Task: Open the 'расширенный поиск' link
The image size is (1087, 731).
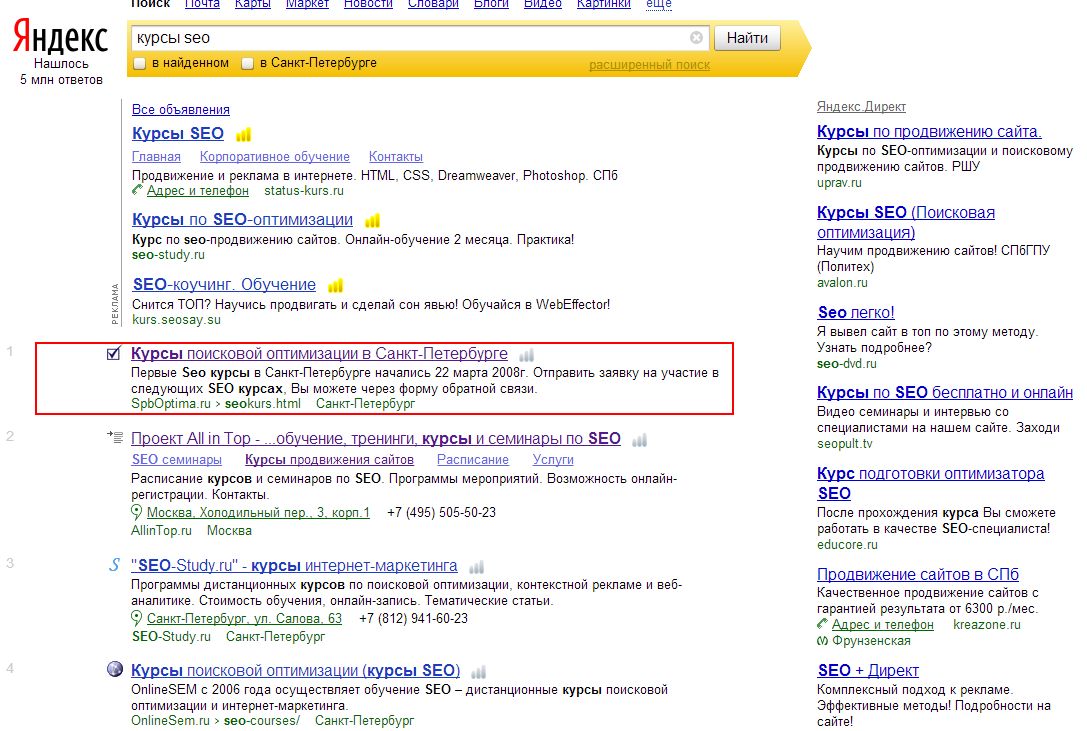Action: [x=650, y=64]
